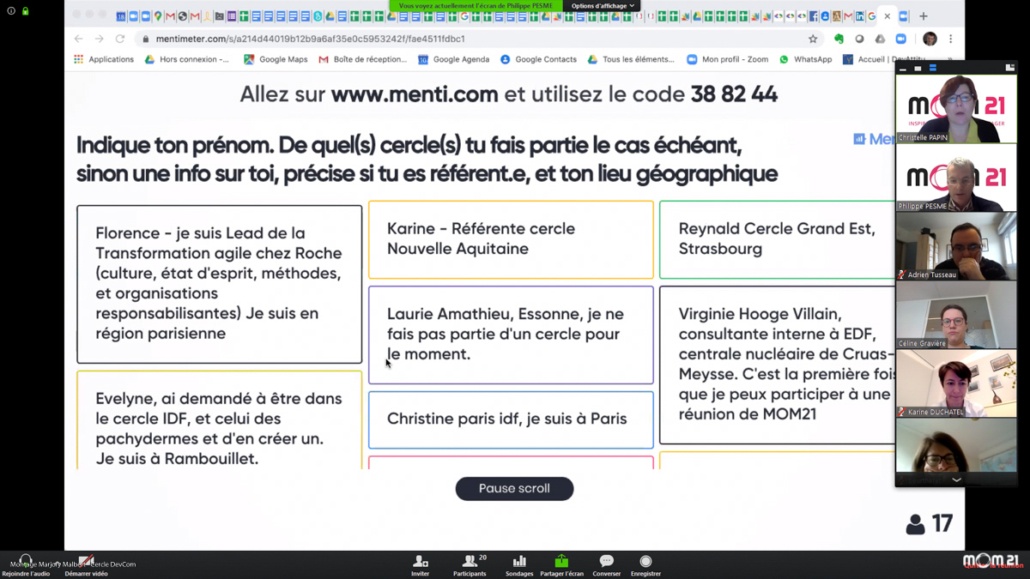Image resolution: width=1030 pixels, height=579 pixels.
Task: Open Boîte de réception bookmark
Action: pyautogui.click(x=363, y=59)
